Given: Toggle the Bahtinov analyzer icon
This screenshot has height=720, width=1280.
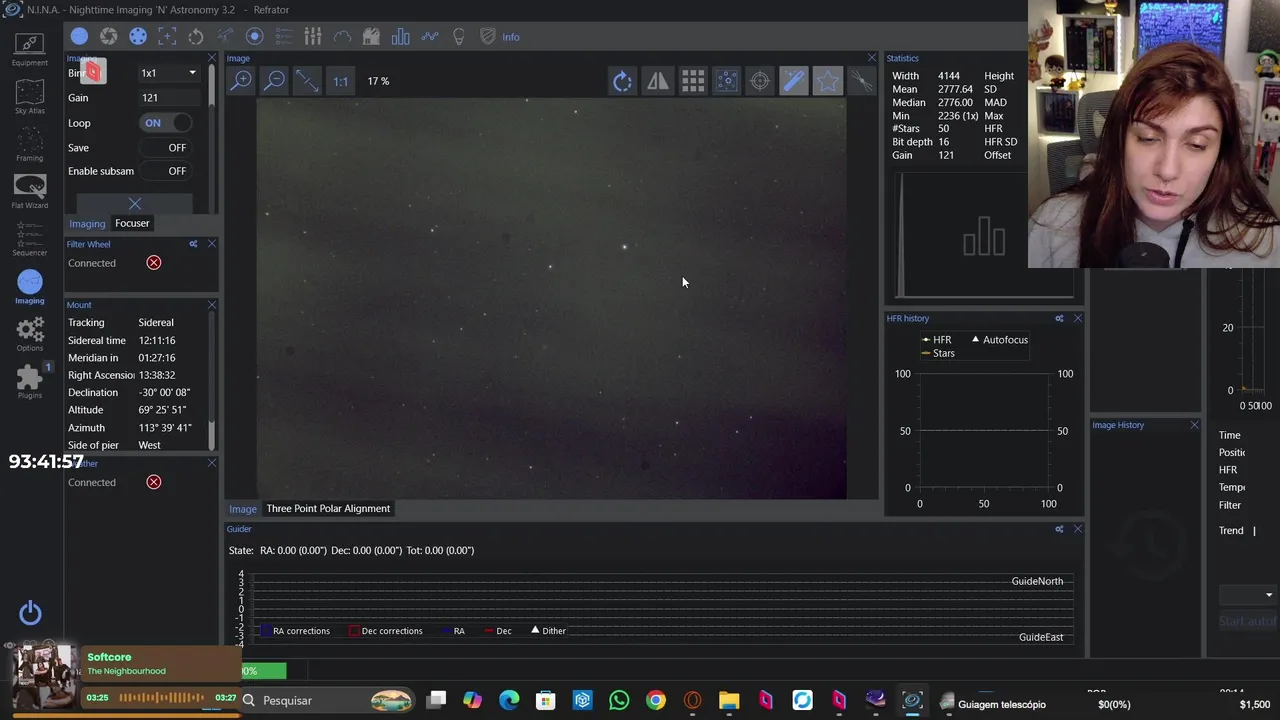Looking at the screenshot, I should (861, 81).
